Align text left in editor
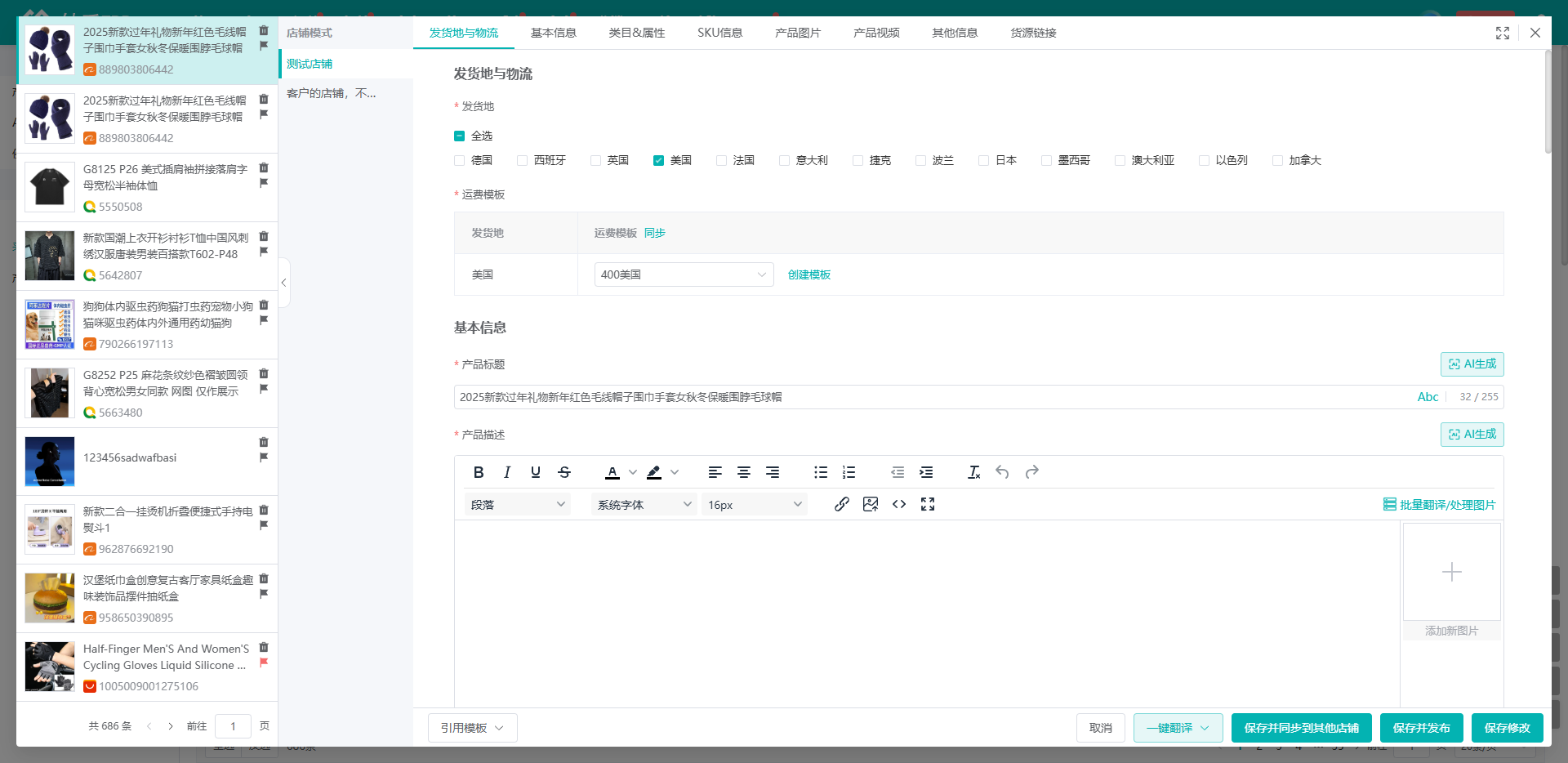1568x763 pixels. tap(715, 472)
